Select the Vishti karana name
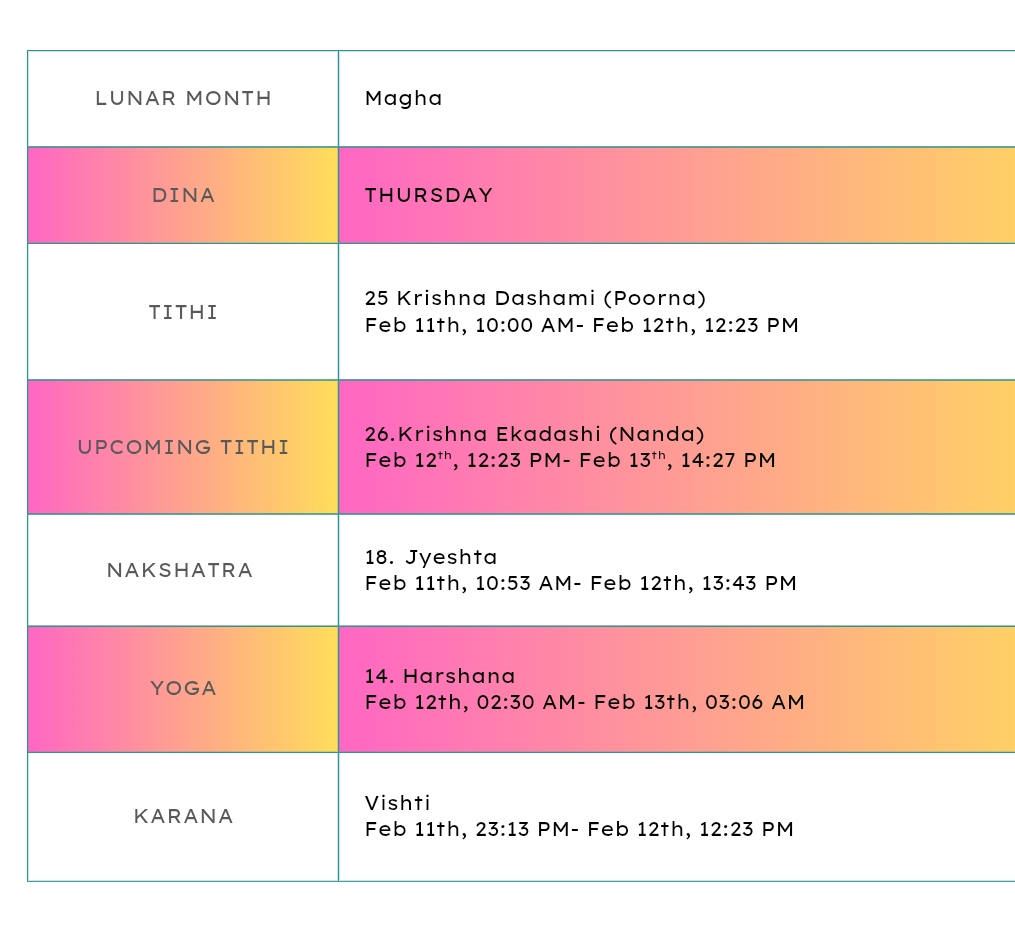1015x947 pixels. tap(397, 803)
